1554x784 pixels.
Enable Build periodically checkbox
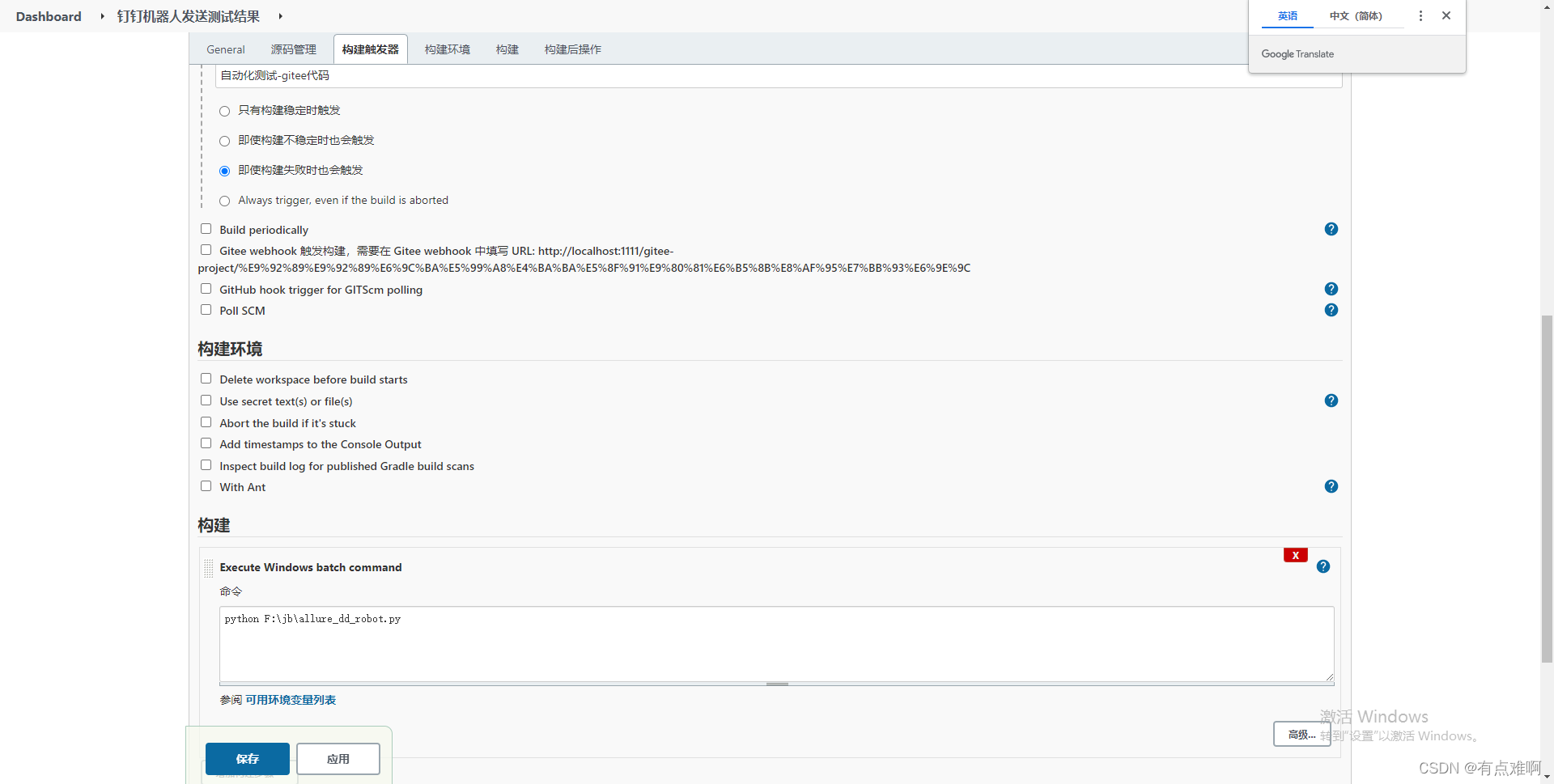tap(206, 229)
